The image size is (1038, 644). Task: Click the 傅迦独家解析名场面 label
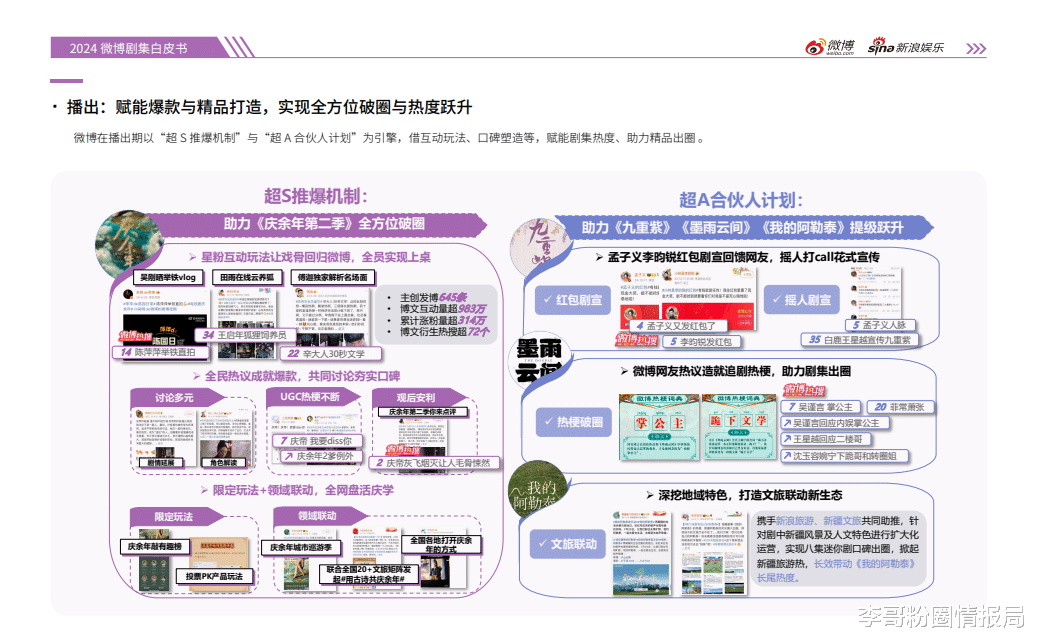332,277
